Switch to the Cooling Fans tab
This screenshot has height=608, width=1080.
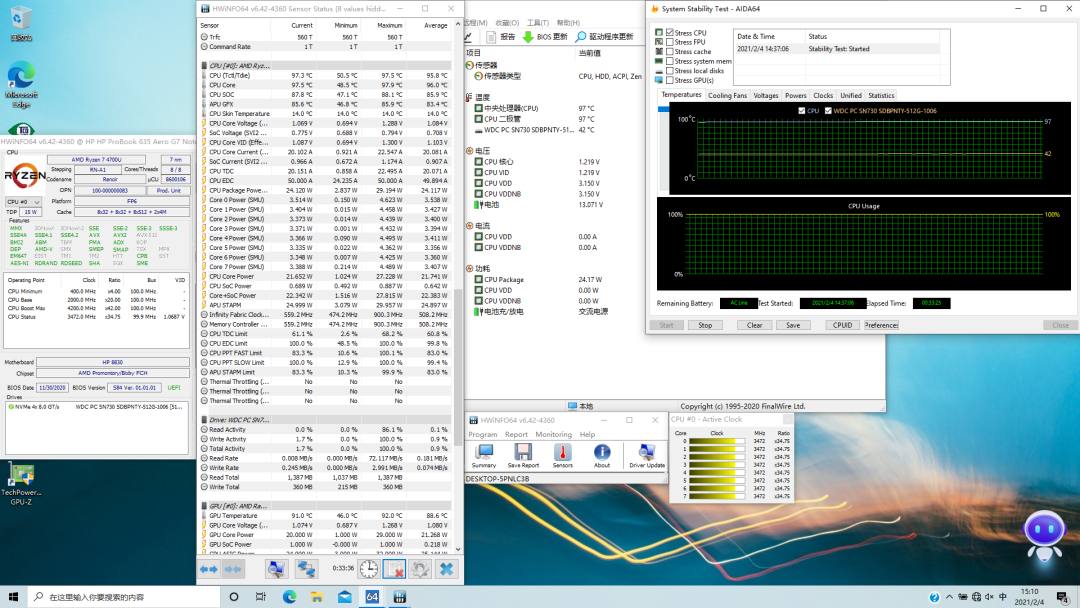click(x=727, y=96)
